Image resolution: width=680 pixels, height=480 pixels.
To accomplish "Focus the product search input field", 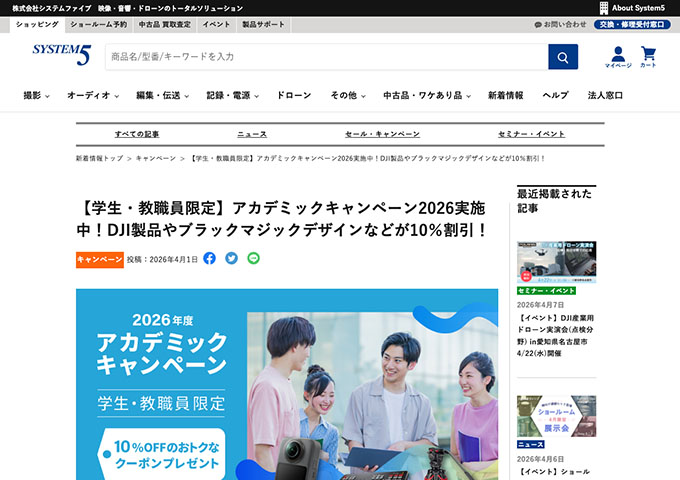I will pyautogui.click(x=327, y=57).
